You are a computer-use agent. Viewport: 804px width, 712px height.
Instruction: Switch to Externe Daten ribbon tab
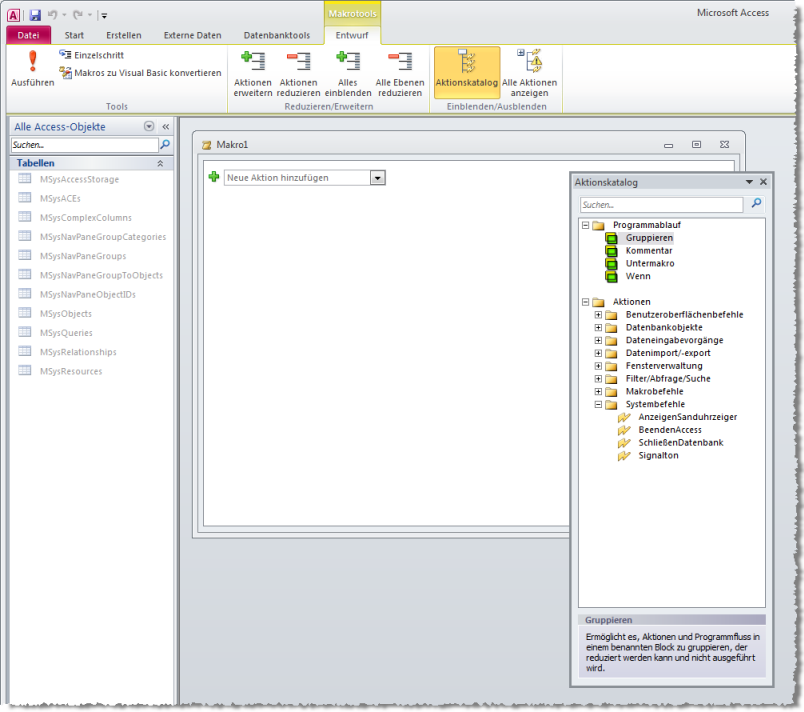point(192,35)
